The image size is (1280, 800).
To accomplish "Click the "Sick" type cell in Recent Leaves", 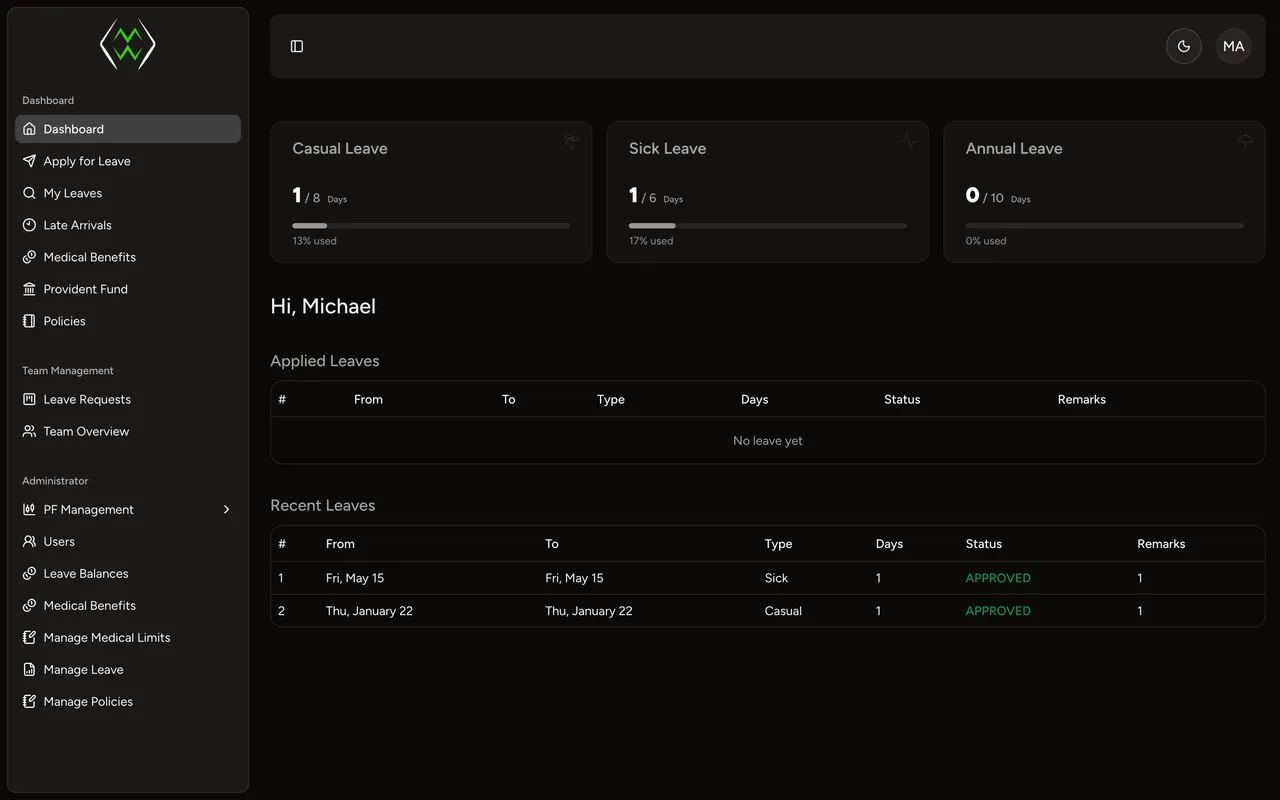I will click(776, 578).
